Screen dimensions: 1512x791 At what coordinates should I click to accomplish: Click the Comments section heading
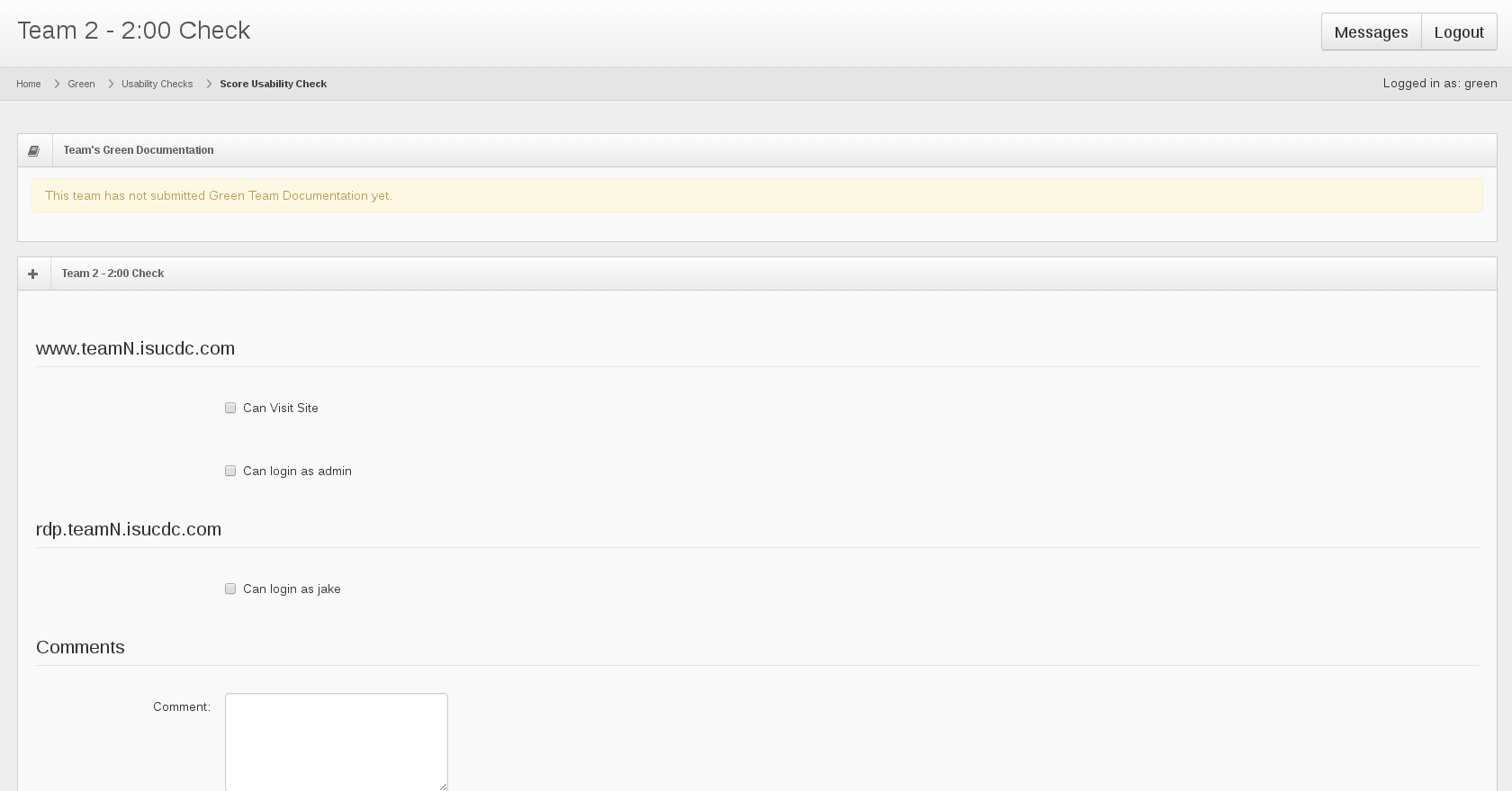click(80, 647)
